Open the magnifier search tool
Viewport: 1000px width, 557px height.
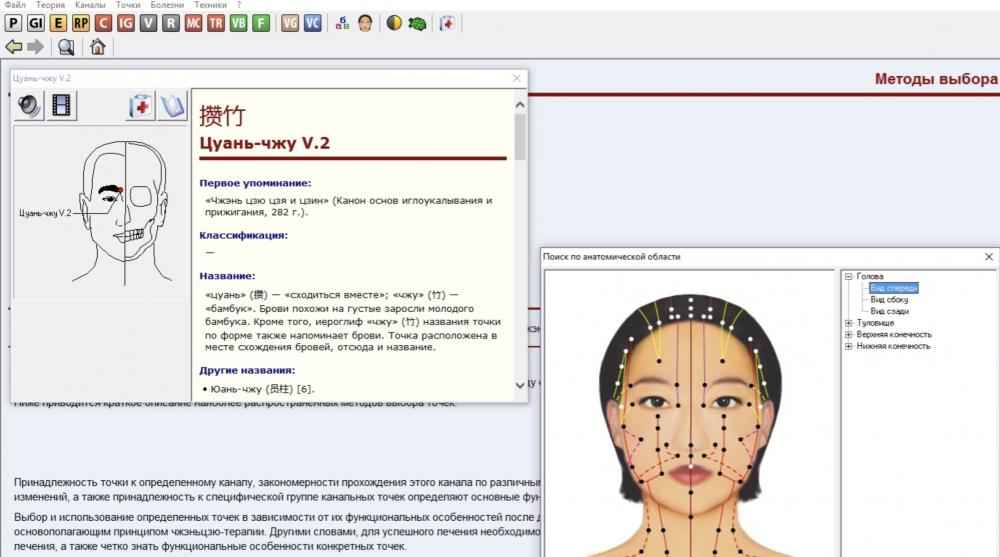pos(66,47)
